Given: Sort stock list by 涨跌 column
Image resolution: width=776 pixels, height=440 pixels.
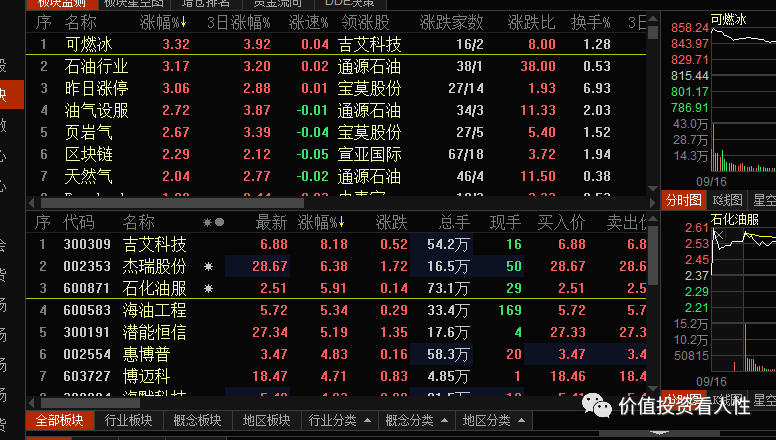Looking at the screenshot, I should click(x=391, y=223).
